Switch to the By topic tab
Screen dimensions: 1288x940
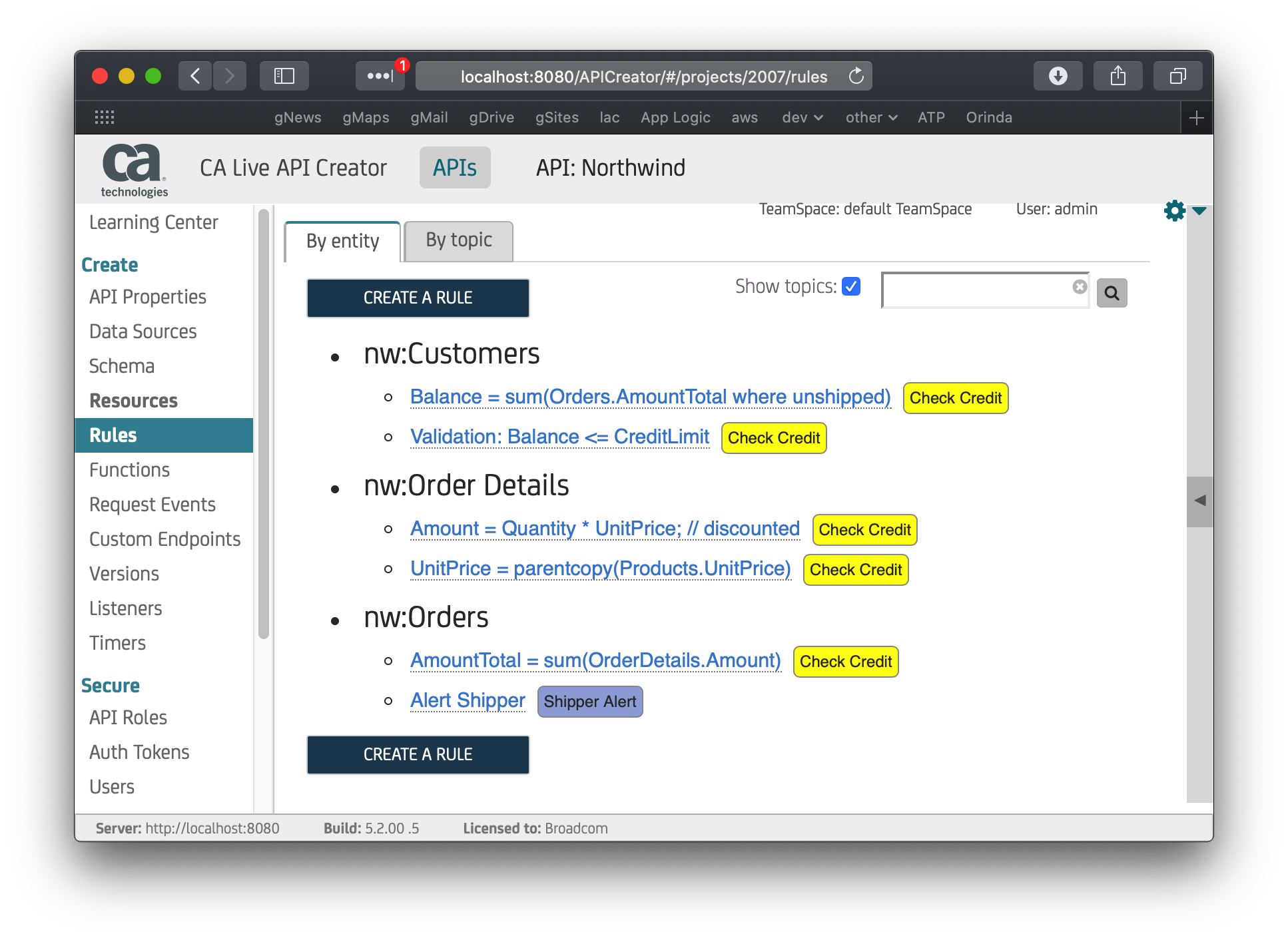pos(459,240)
